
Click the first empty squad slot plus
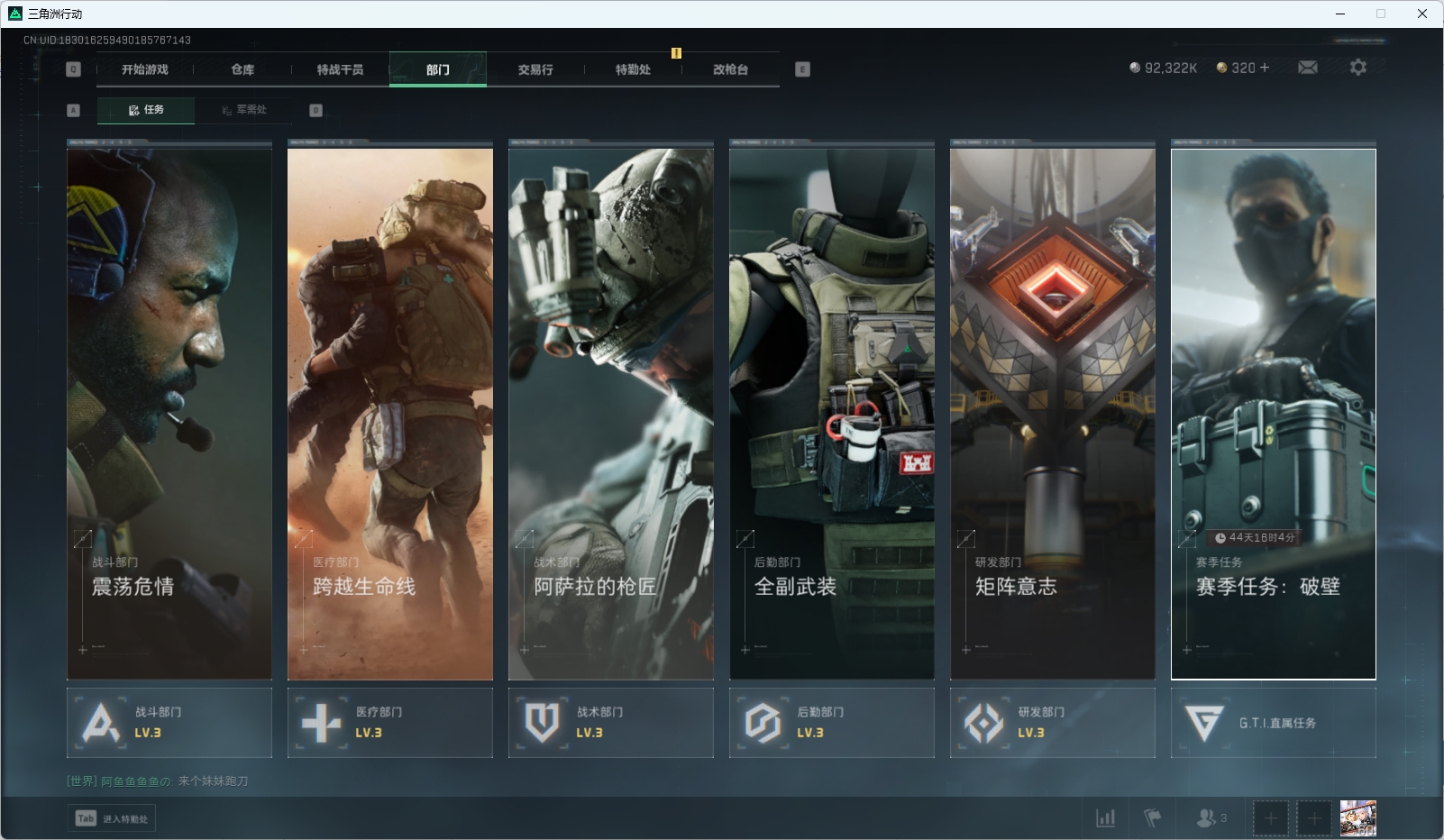(x=1271, y=818)
